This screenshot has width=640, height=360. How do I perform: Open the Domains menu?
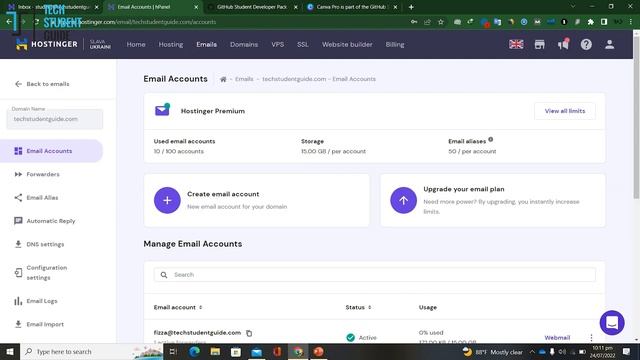(x=244, y=44)
